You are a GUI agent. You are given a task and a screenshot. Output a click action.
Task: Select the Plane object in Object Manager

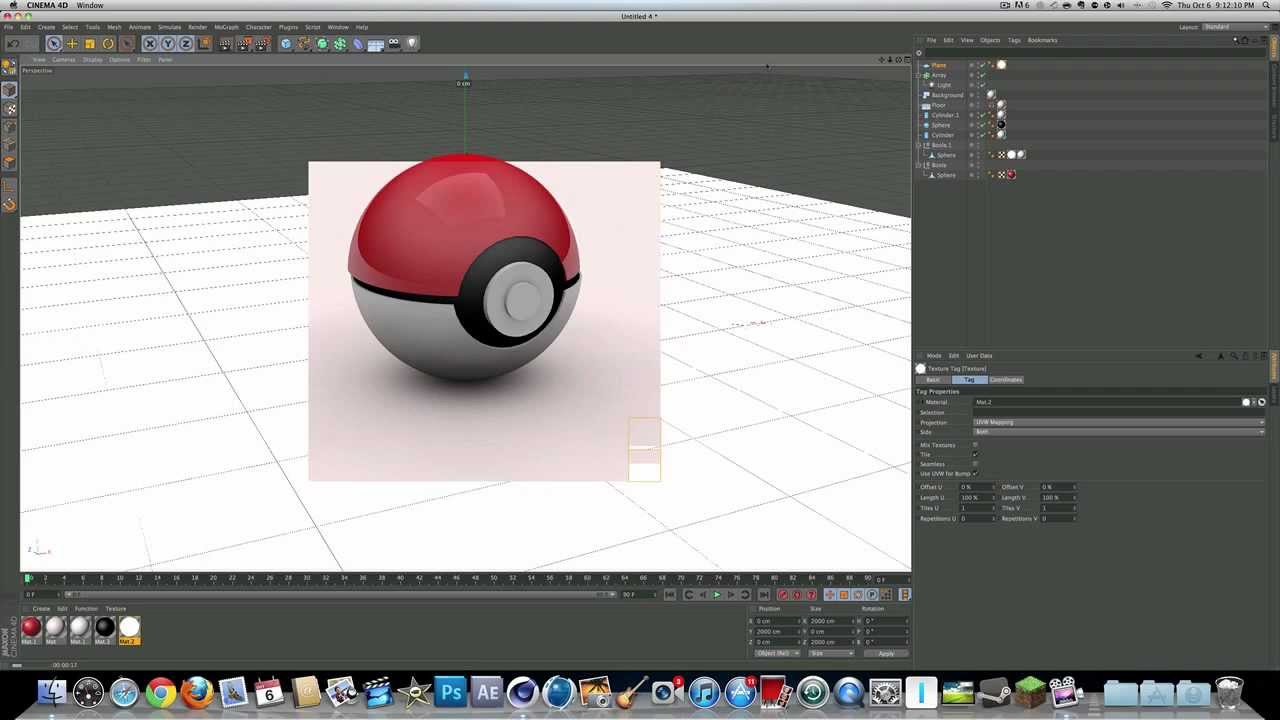(x=939, y=65)
